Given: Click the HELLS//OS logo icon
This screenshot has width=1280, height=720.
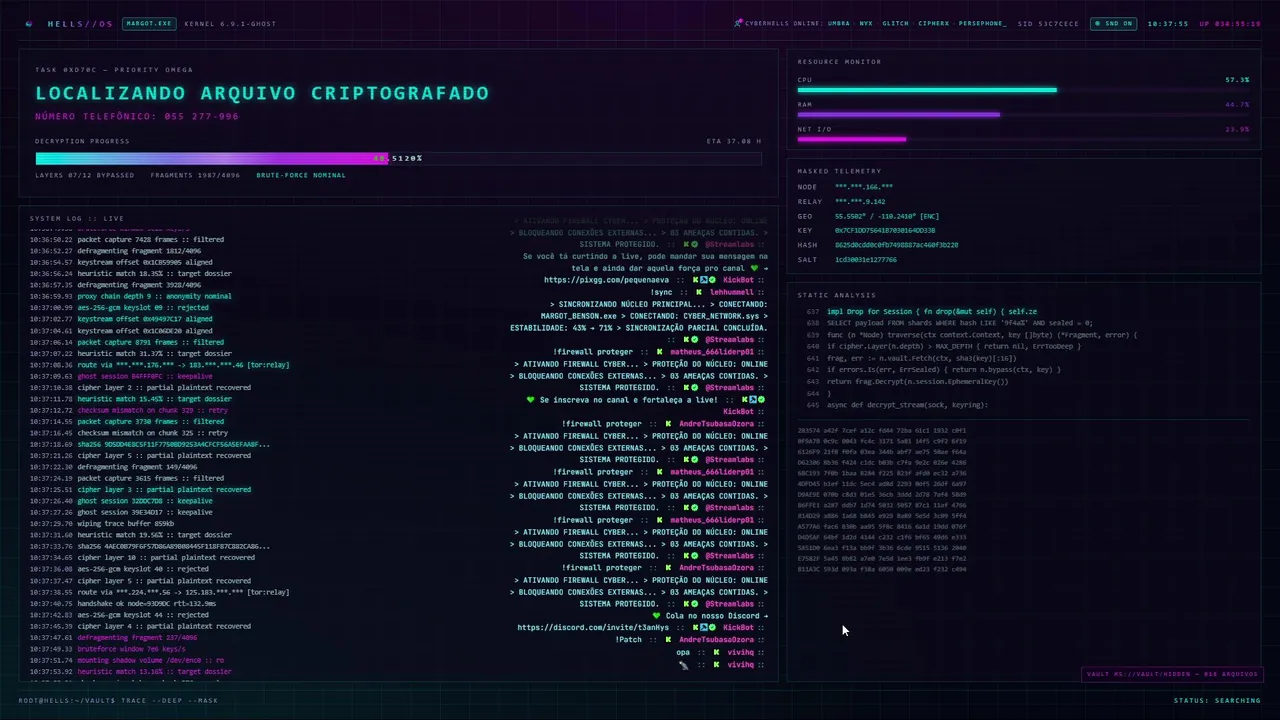Looking at the screenshot, I should (x=28, y=23).
